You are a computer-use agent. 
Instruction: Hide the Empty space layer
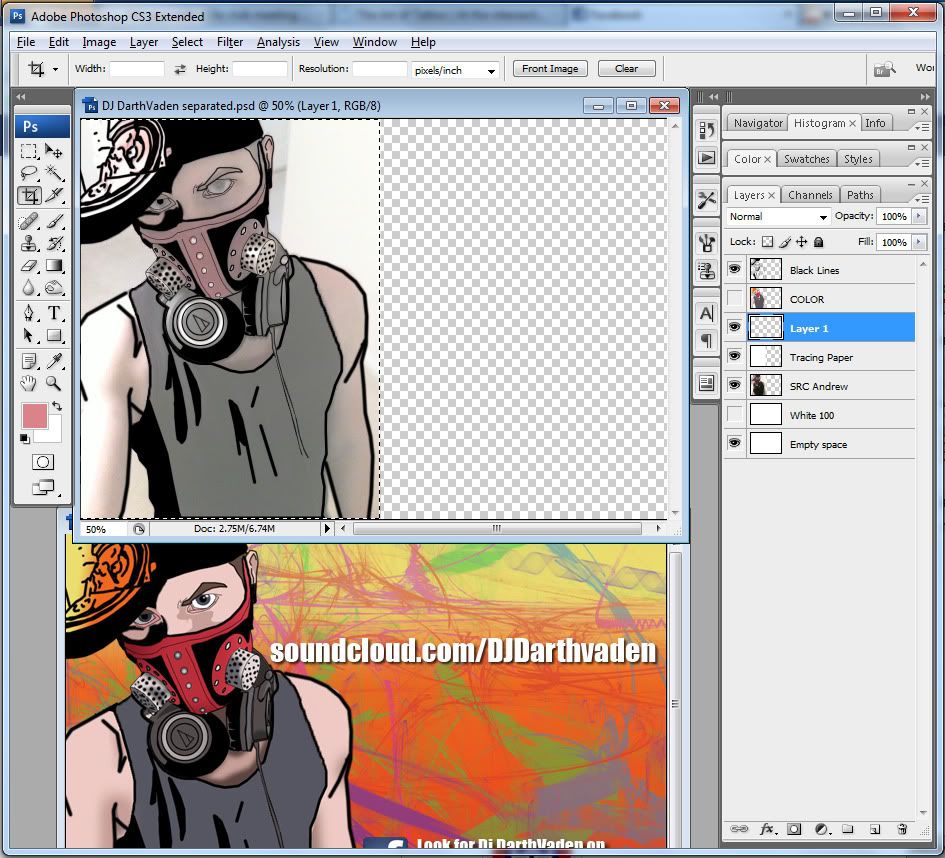pos(734,443)
